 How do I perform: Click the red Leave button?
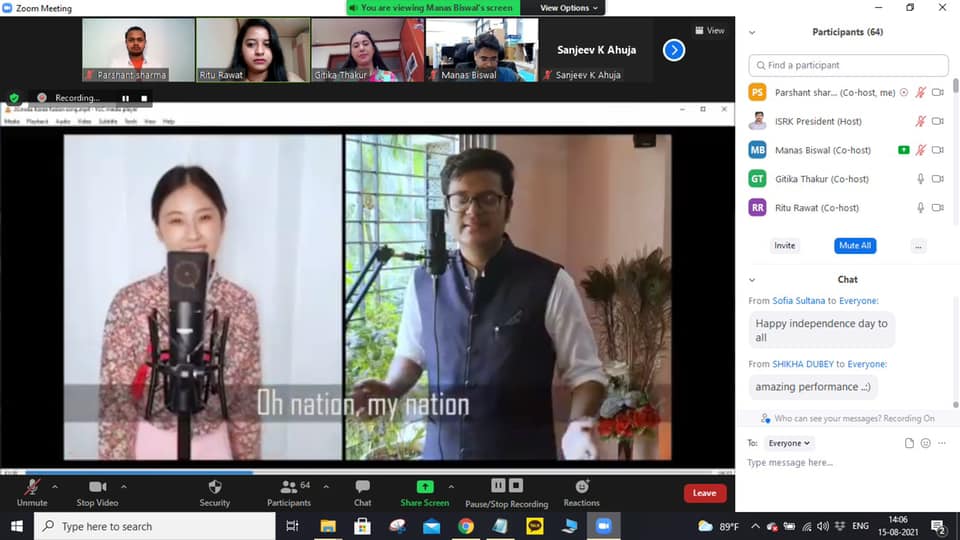pos(704,493)
